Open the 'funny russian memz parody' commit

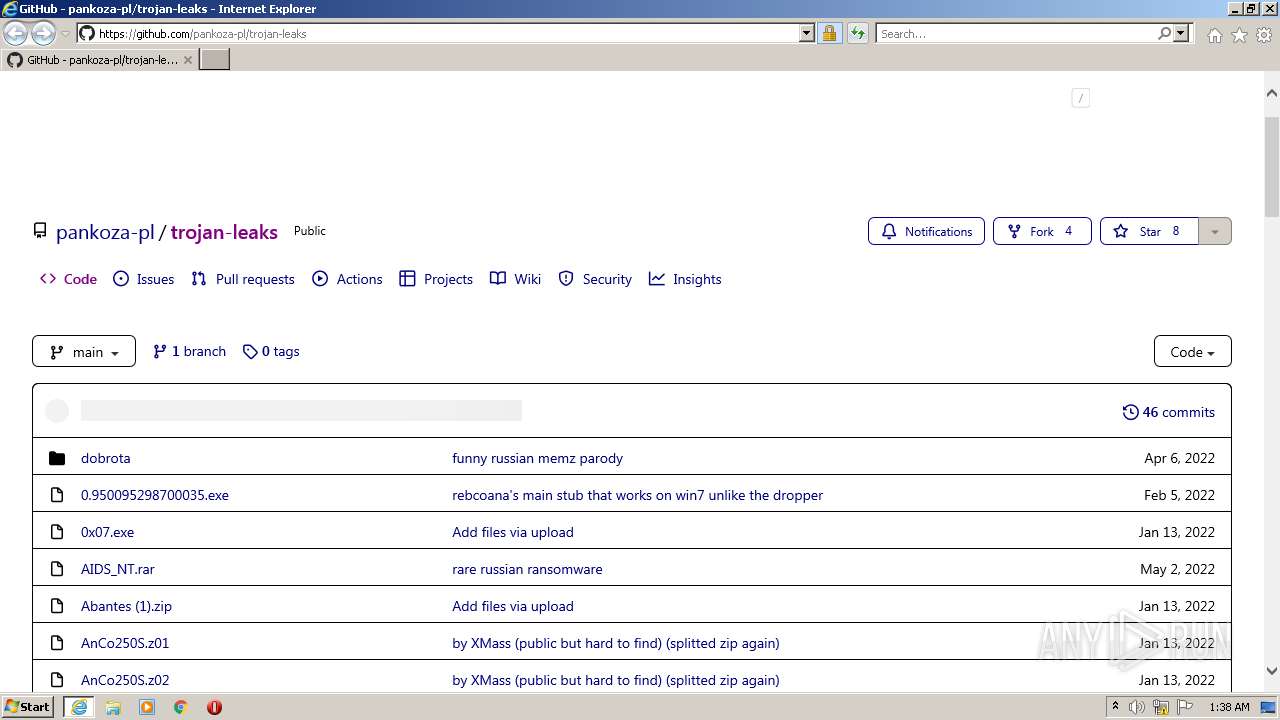(x=537, y=458)
